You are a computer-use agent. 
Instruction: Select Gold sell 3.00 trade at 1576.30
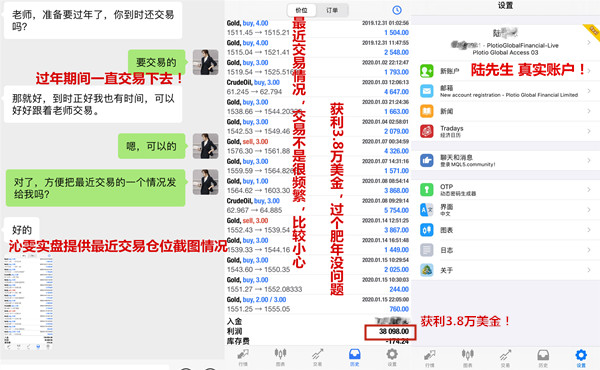pyautogui.click(x=318, y=146)
